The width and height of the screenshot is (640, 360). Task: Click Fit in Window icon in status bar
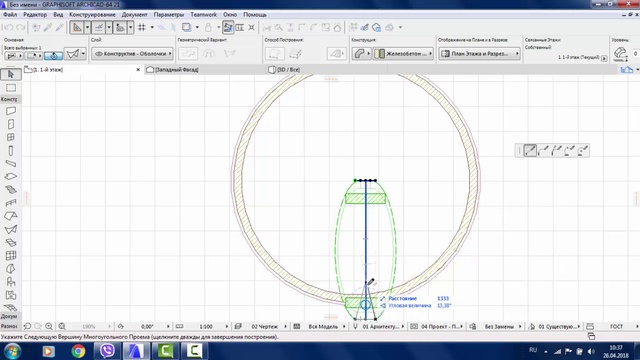[62, 327]
